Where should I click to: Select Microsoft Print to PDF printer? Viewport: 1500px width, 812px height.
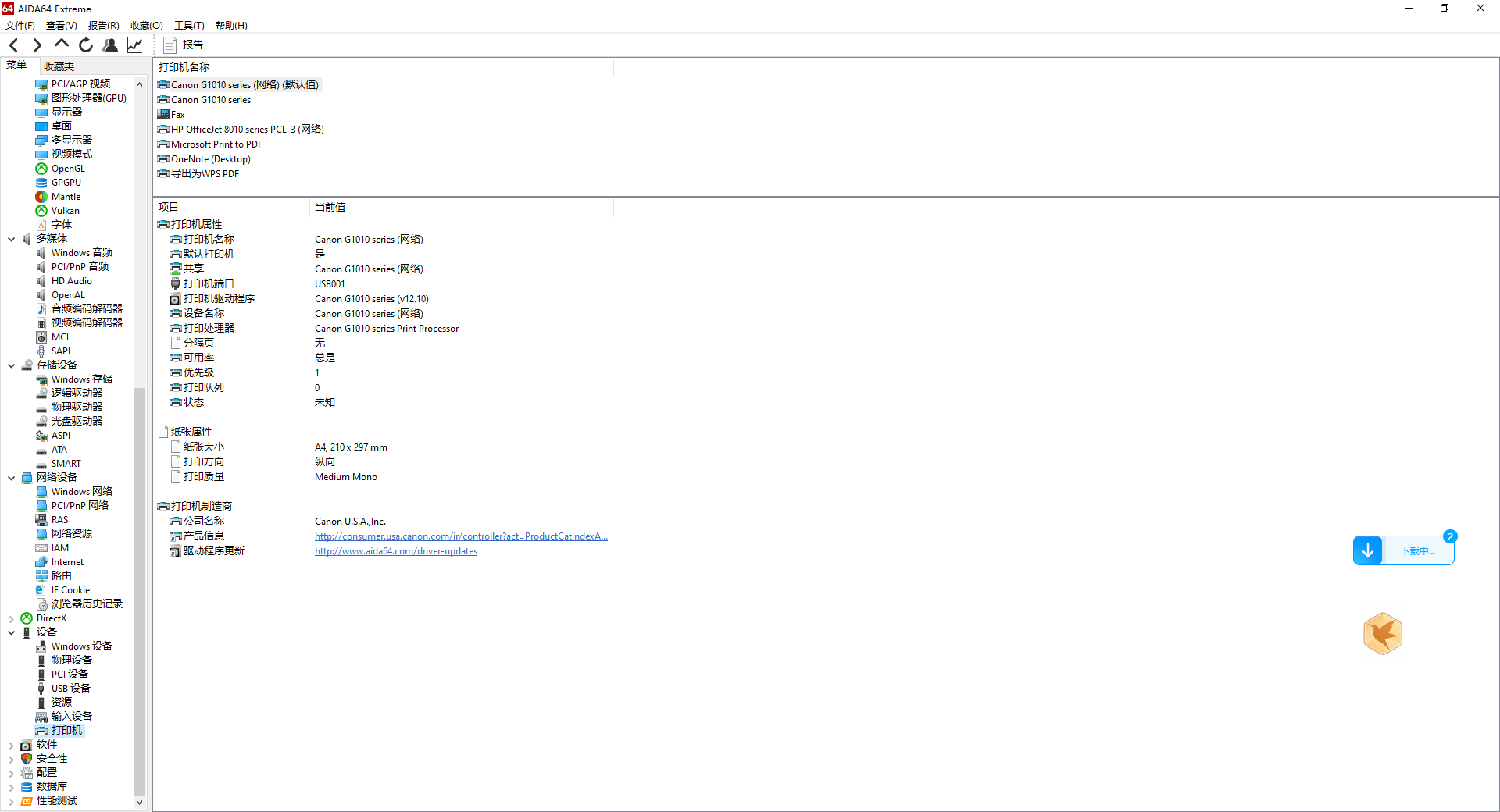(210, 144)
